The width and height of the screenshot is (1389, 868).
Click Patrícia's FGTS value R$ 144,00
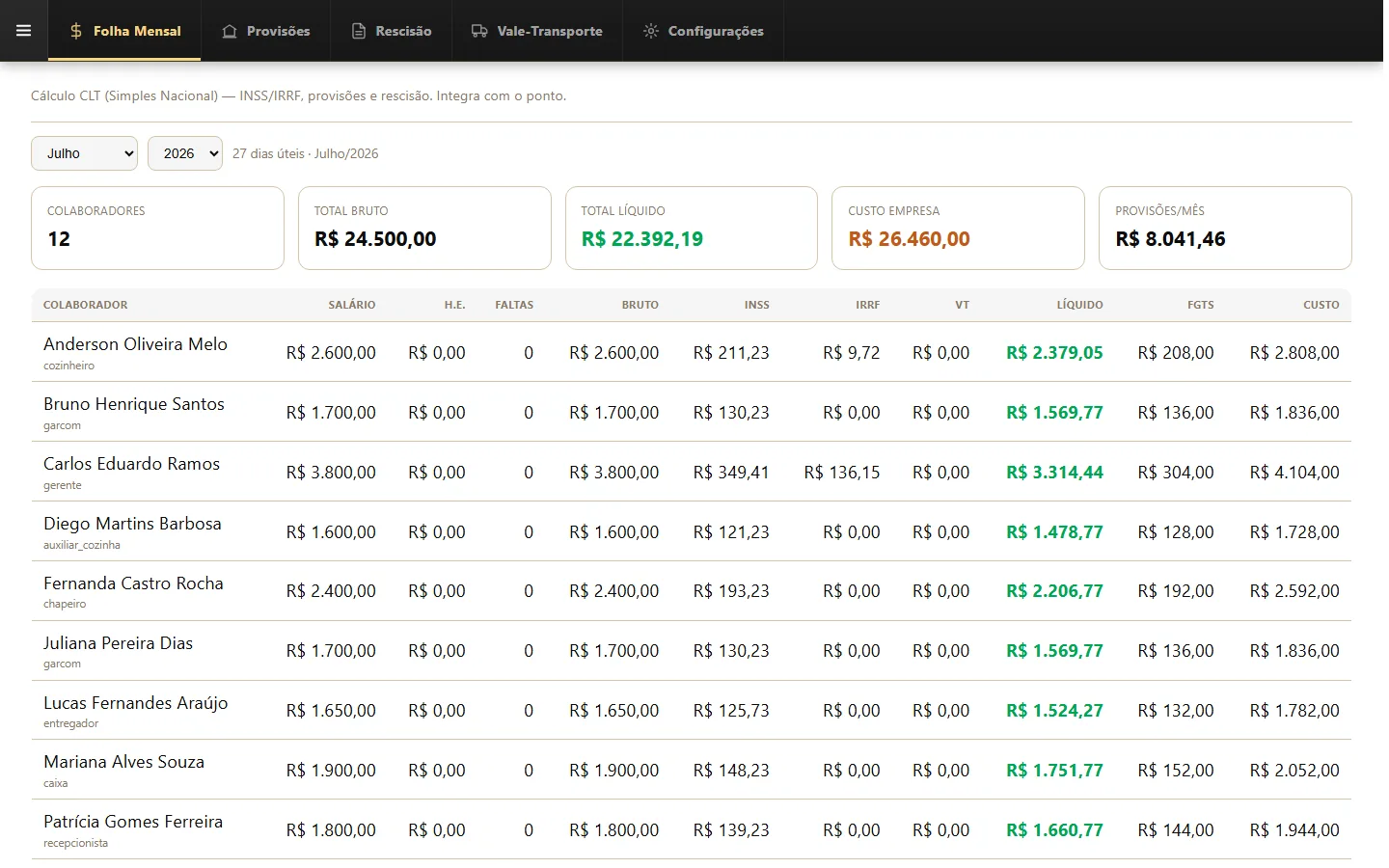[1176, 830]
